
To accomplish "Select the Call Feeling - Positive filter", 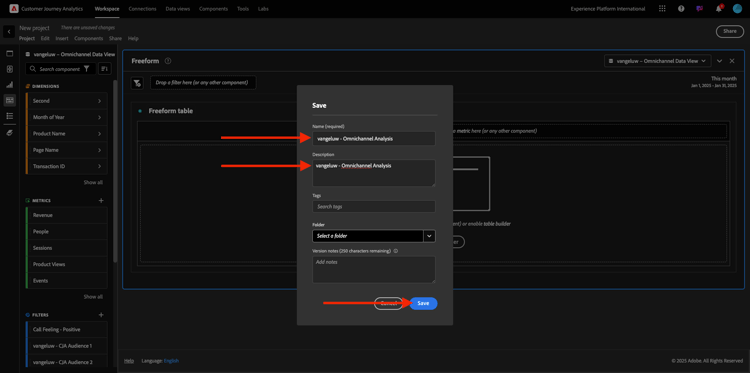I will pos(66,329).
